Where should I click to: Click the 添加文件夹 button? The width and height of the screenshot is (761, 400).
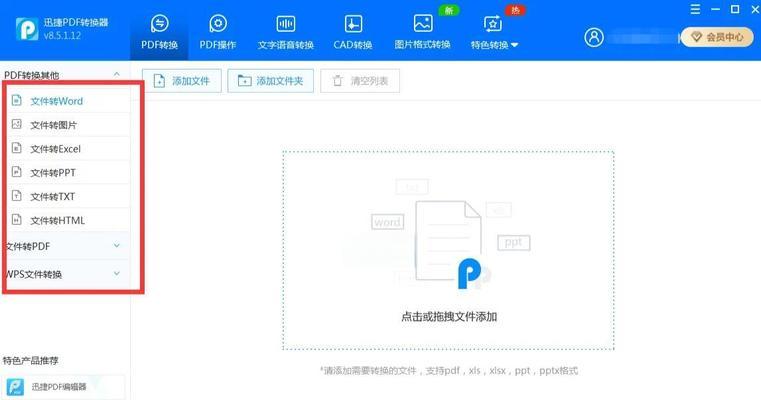click(270, 81)
